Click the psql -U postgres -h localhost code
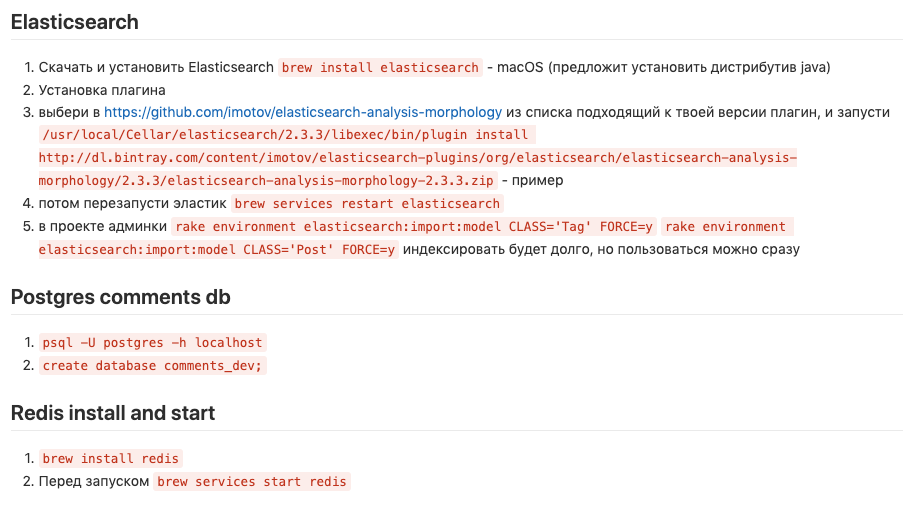The height and width of the screenshot is (505, 914). point(153,342)
